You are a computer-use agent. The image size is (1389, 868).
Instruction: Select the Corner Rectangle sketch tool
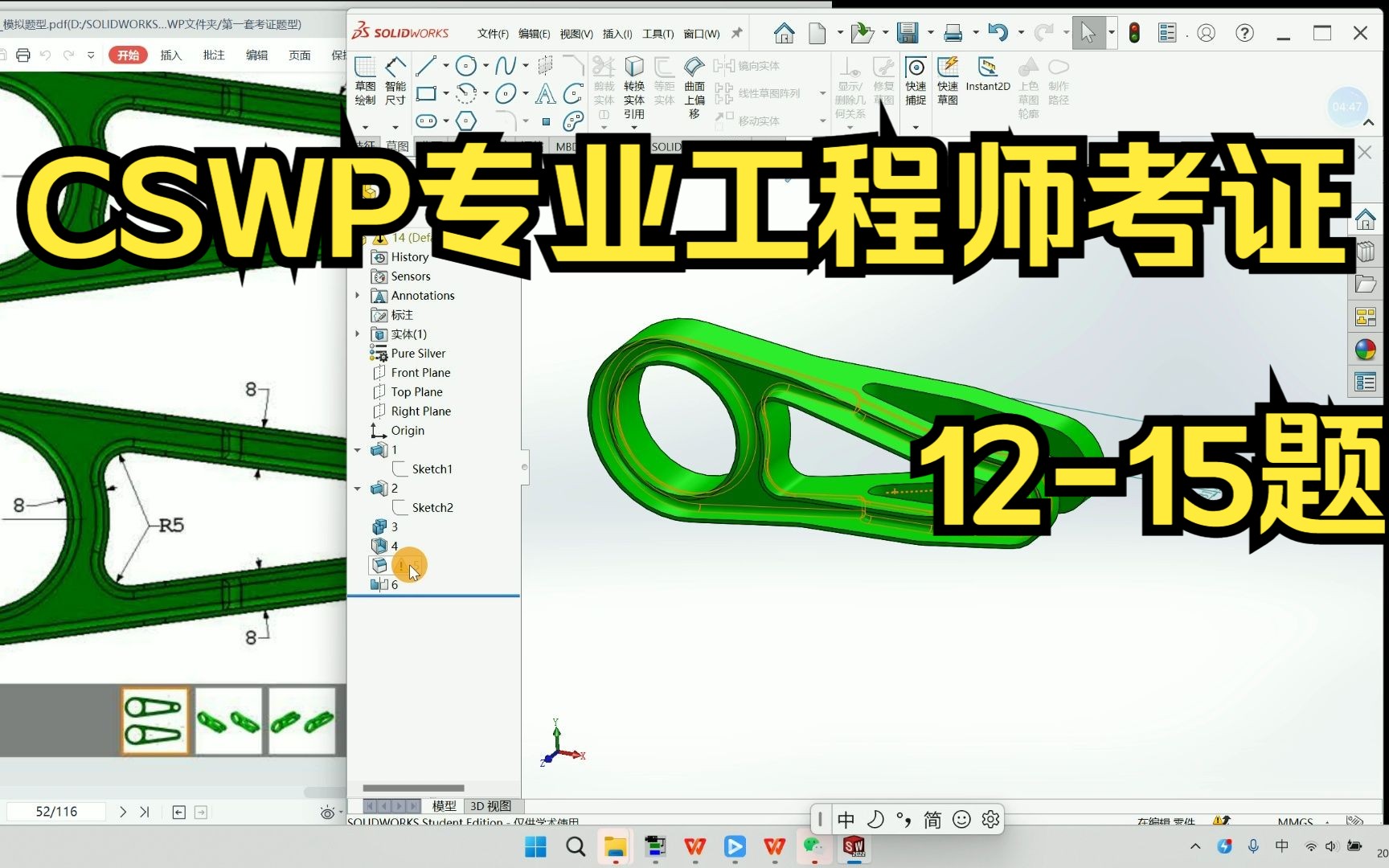click(426, 94)
